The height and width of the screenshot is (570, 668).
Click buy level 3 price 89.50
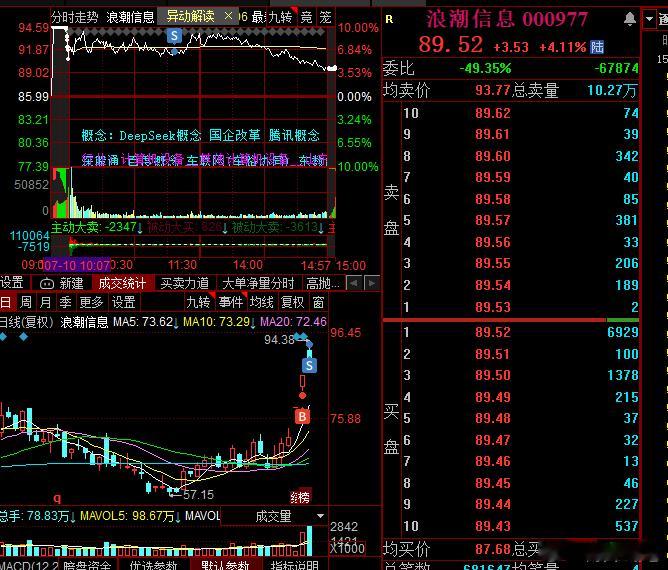pos(493,375)
